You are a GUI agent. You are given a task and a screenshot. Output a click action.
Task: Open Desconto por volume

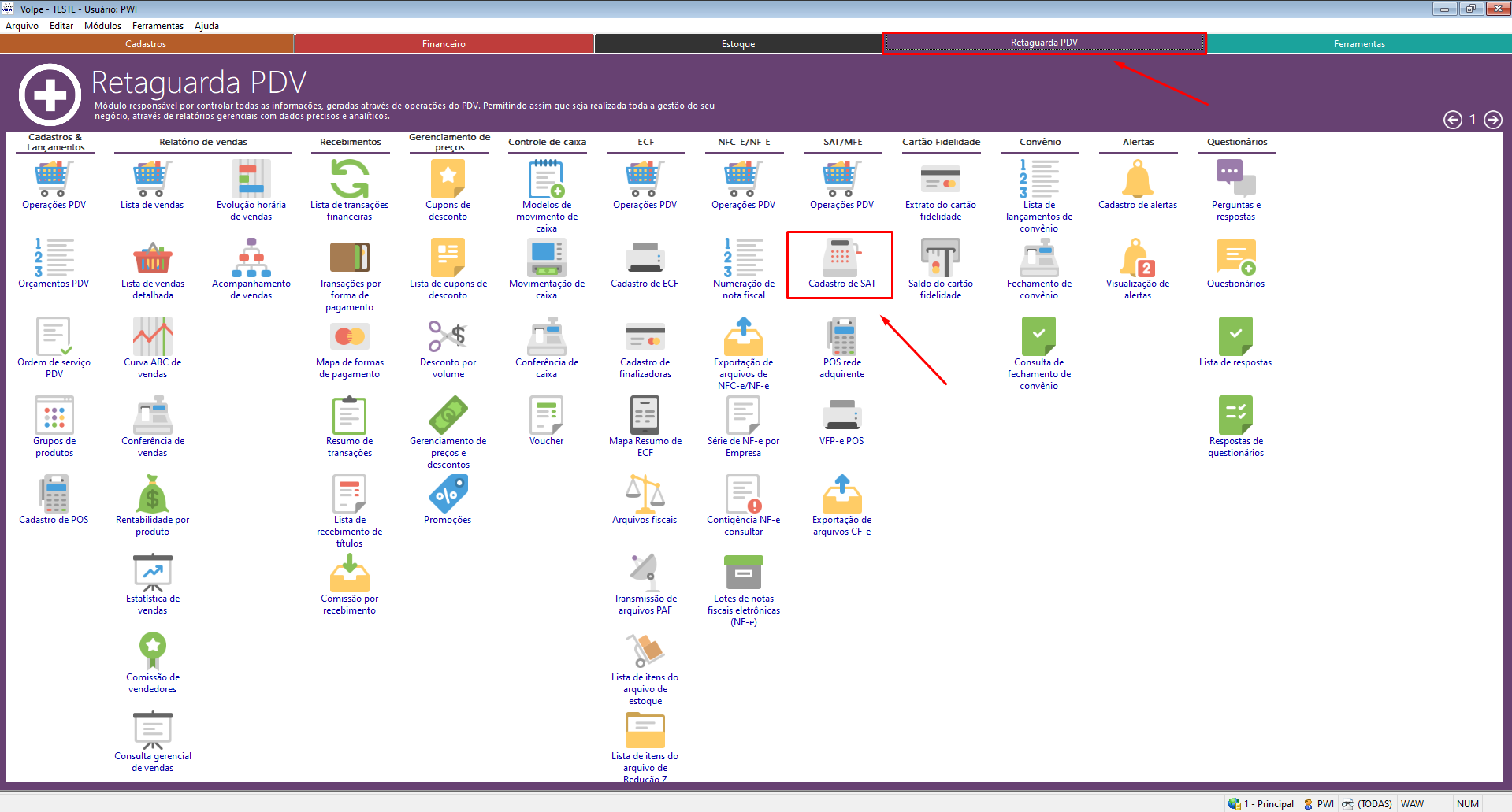pyautogui.click(x=448, y=348)
